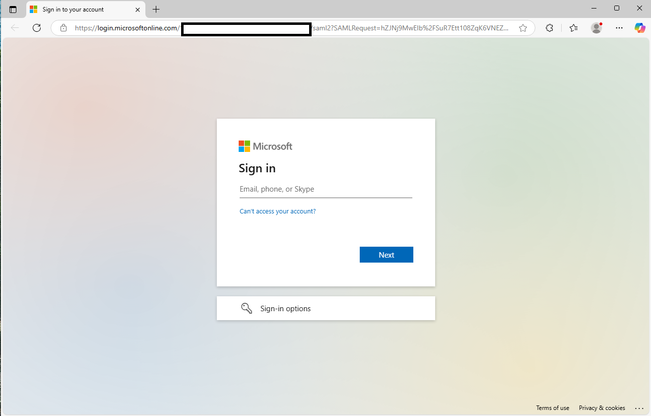Launch the Copilot icon
651x416 pixels.
640,28
